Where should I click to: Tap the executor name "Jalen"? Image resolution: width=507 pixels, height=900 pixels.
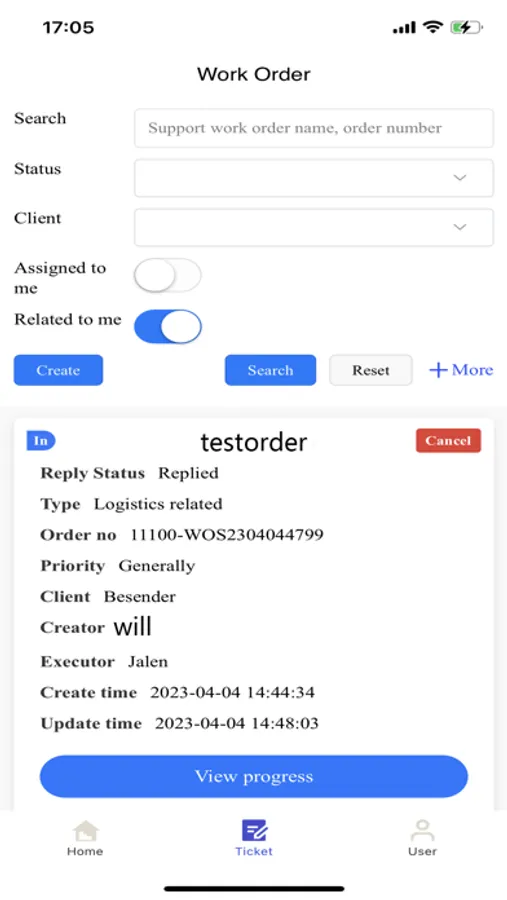tap(148, 661)
